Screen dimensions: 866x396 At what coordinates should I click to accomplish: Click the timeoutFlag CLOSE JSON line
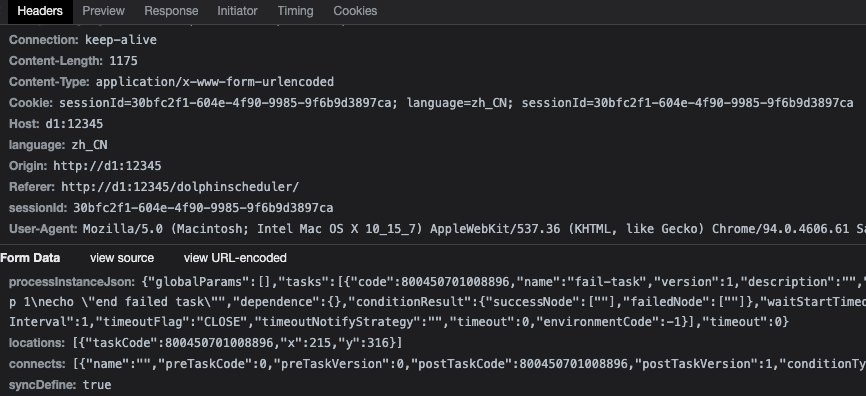[399, 321]
